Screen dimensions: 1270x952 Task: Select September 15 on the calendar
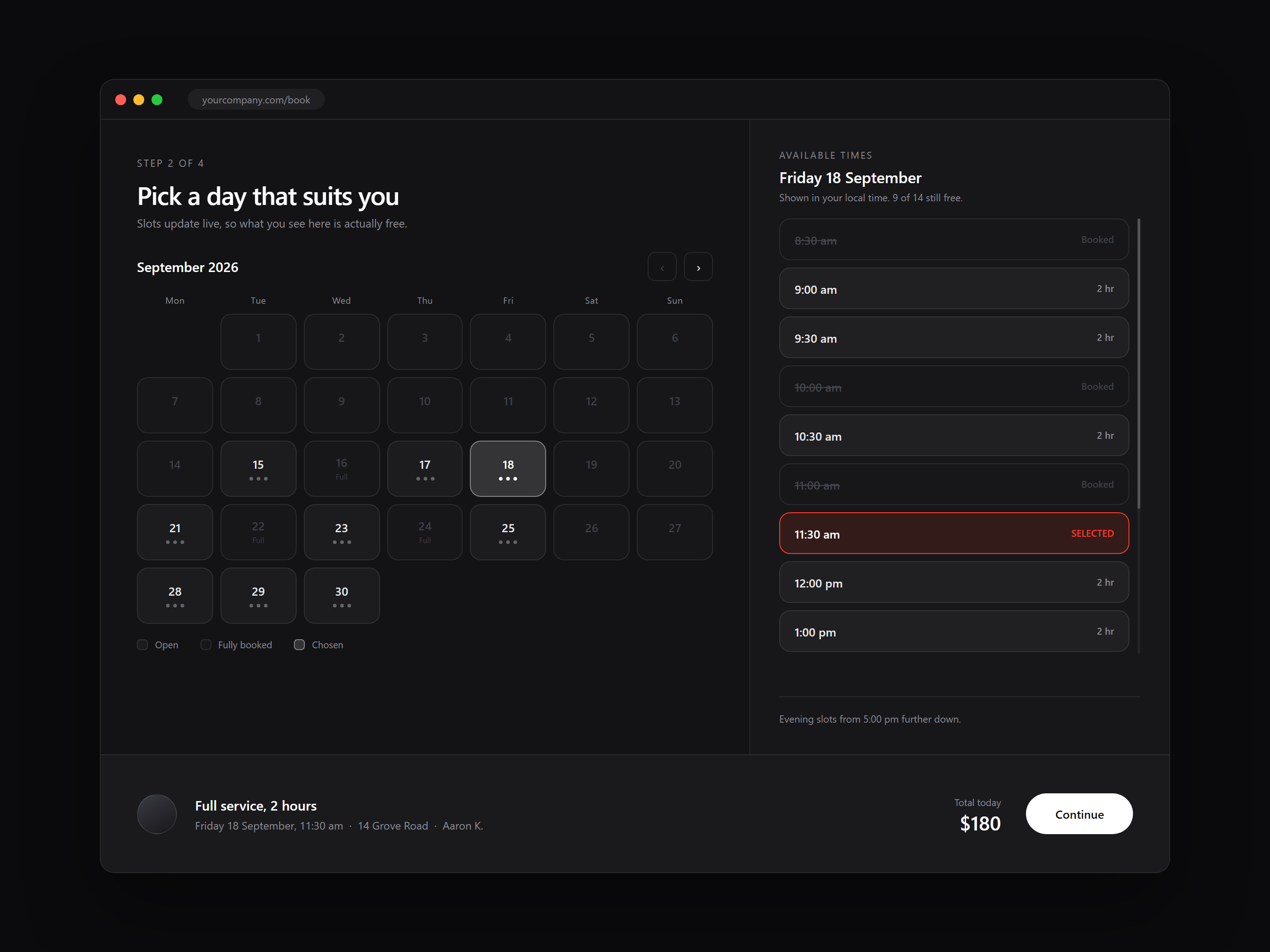(259, 469)
